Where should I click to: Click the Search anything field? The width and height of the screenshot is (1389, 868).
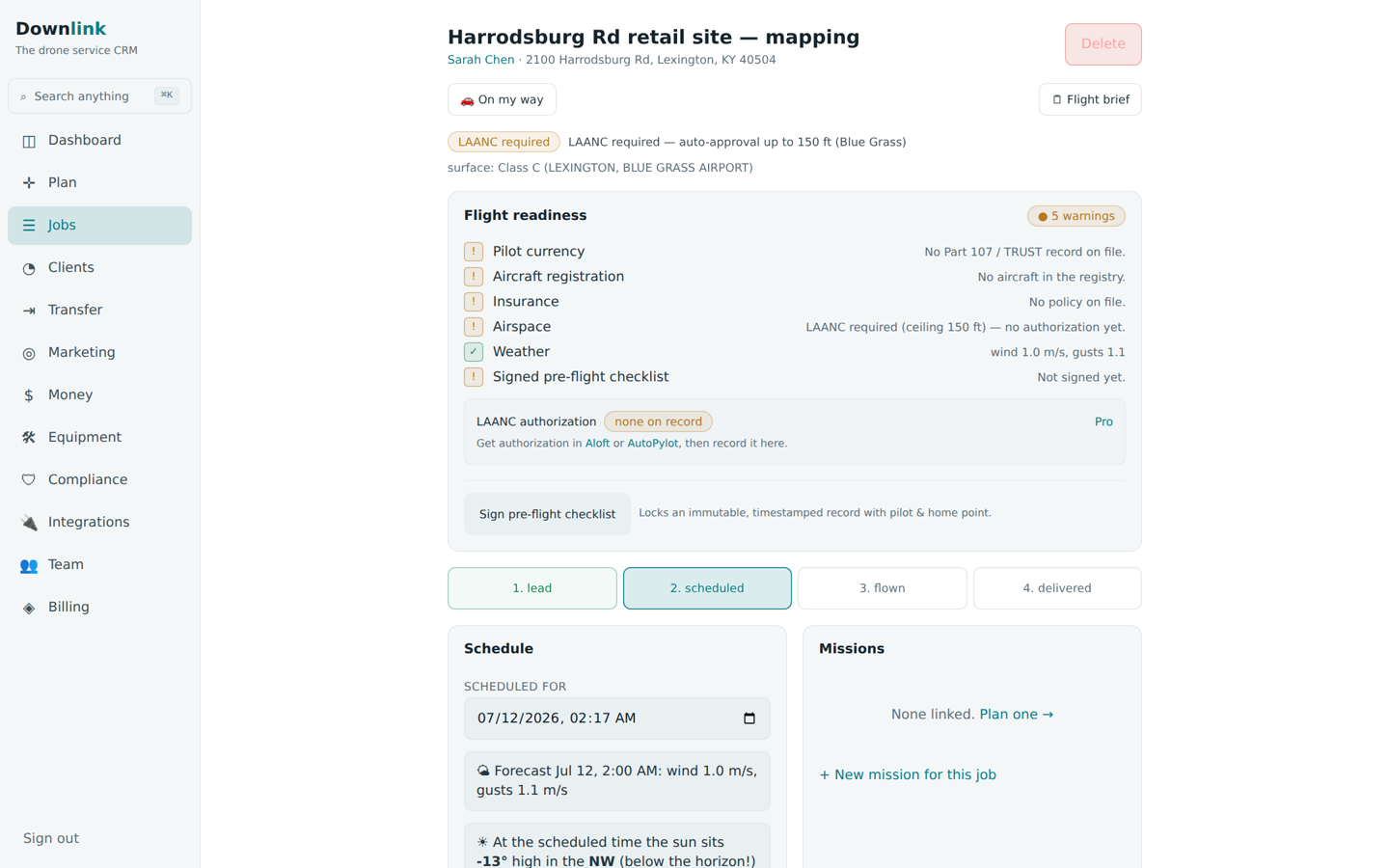[99, 96]
